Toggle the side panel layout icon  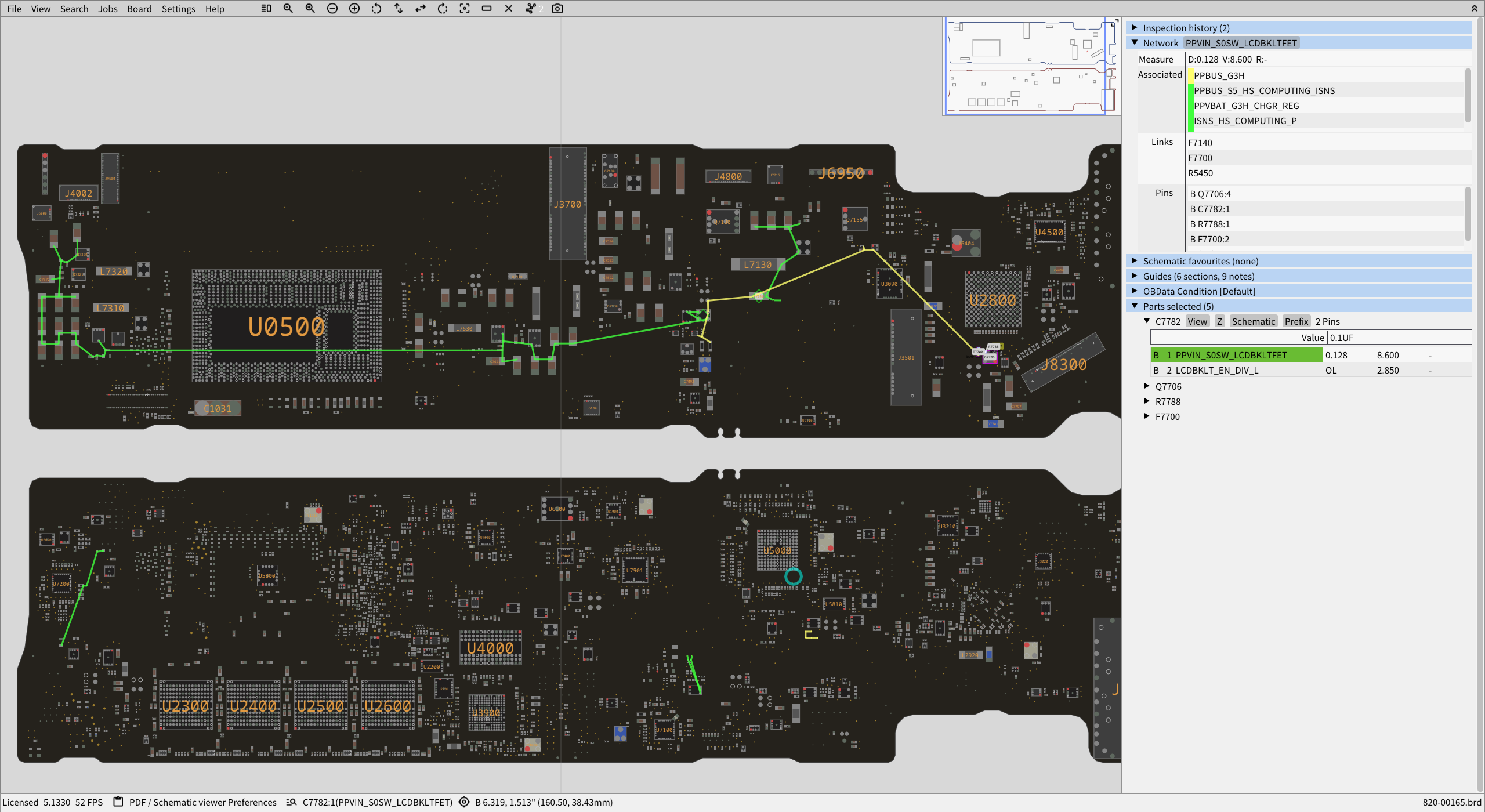point(266,9)
